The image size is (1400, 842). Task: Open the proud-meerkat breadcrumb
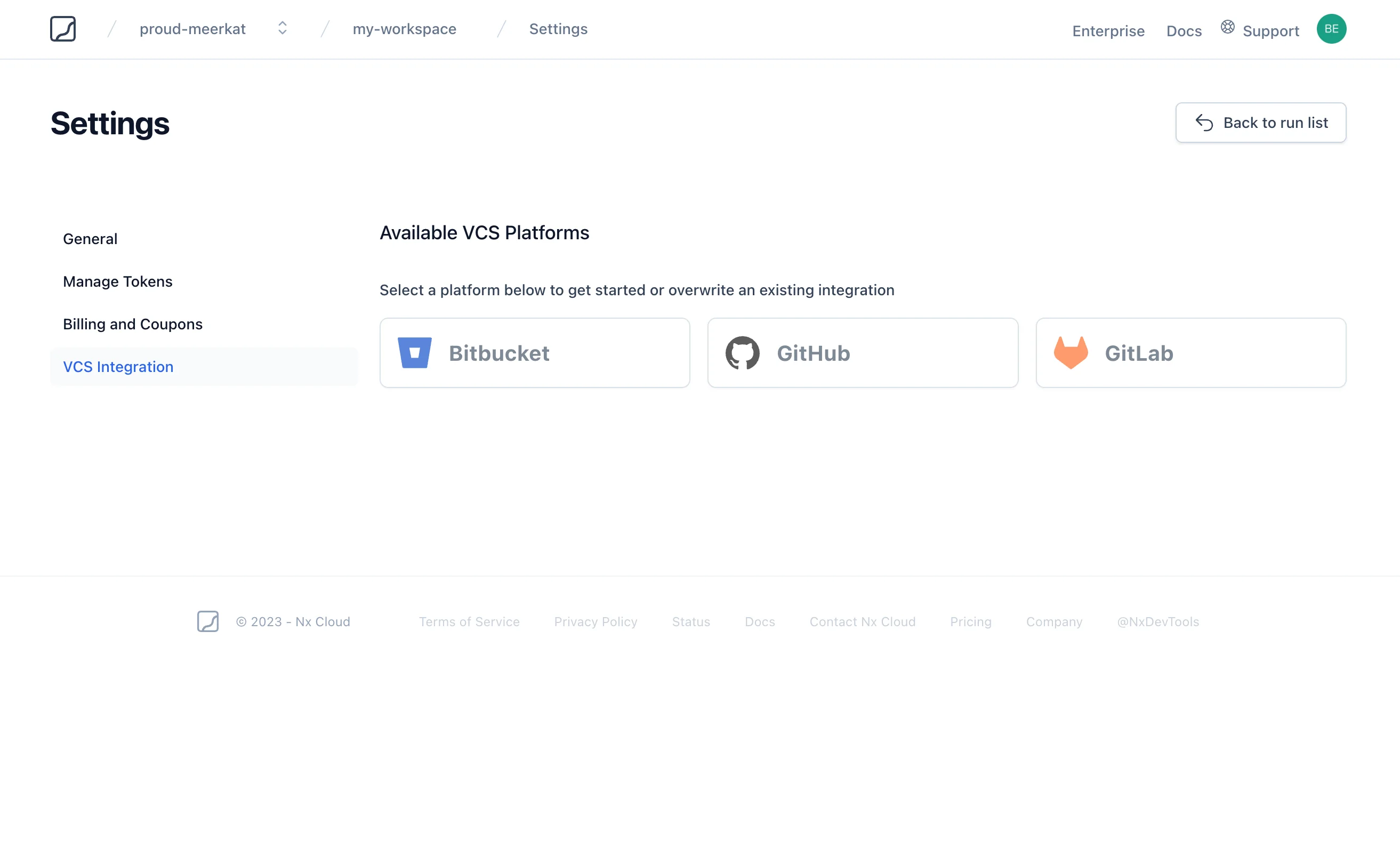coord(192,28)
